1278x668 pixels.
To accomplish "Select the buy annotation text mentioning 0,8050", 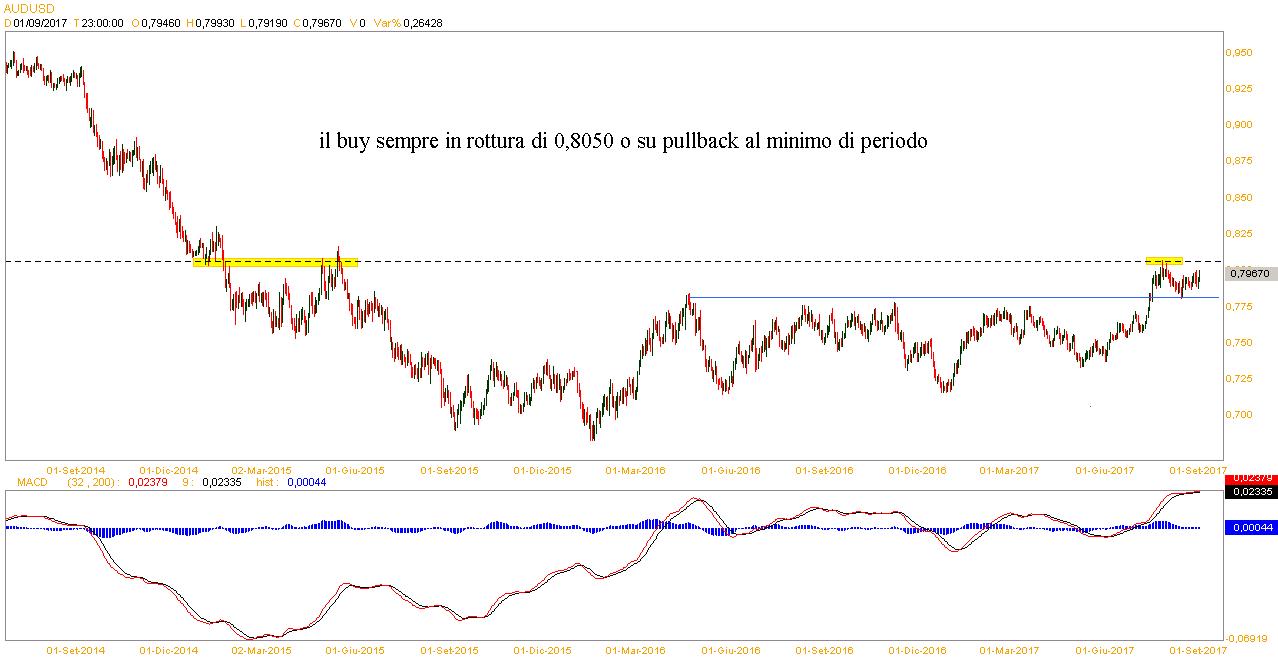I will [x=622, y=142].
